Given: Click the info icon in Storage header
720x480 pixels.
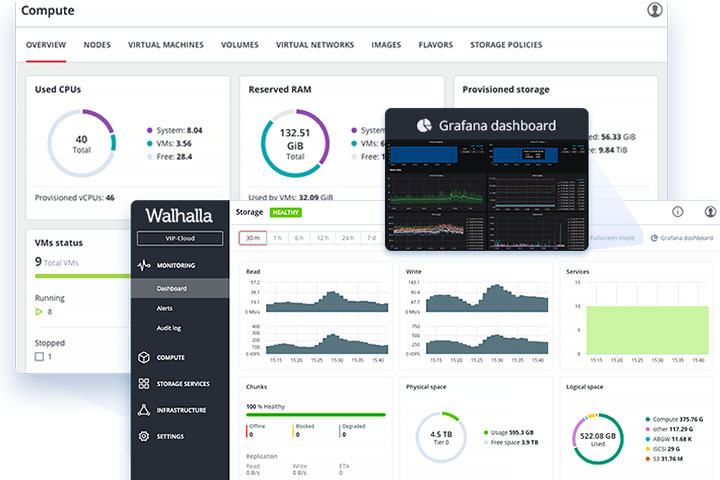Looking at the screenshot, I should point(677,212).
